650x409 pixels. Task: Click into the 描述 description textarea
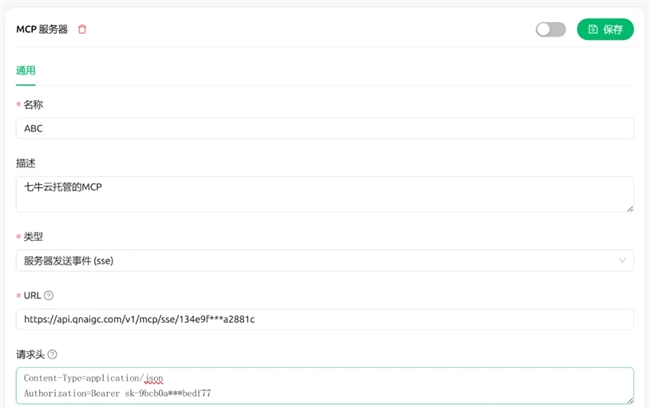[x=325, y=194]
